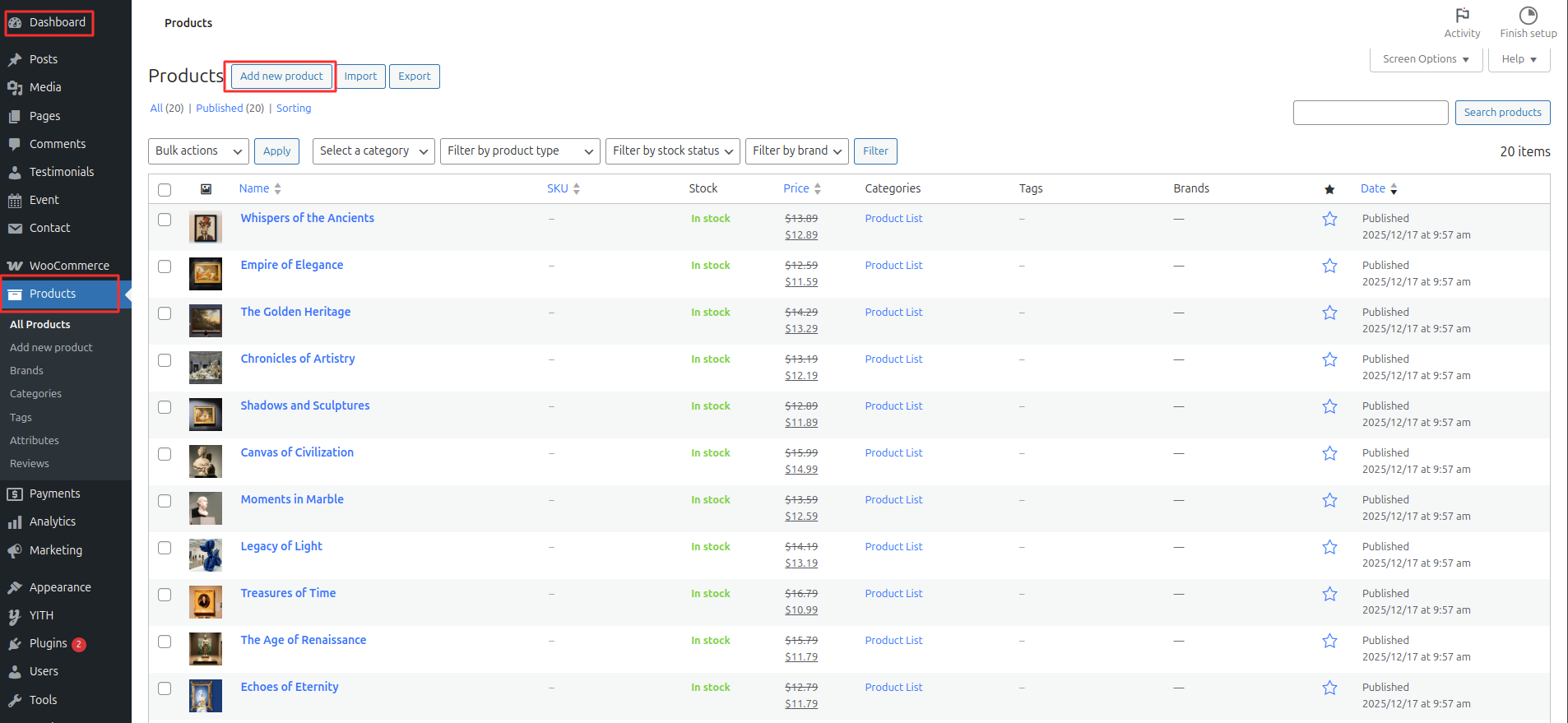The image size is (1568, 723).
Task: Open the Bulk actions dropdown
Action: click(x=198, y=151)
